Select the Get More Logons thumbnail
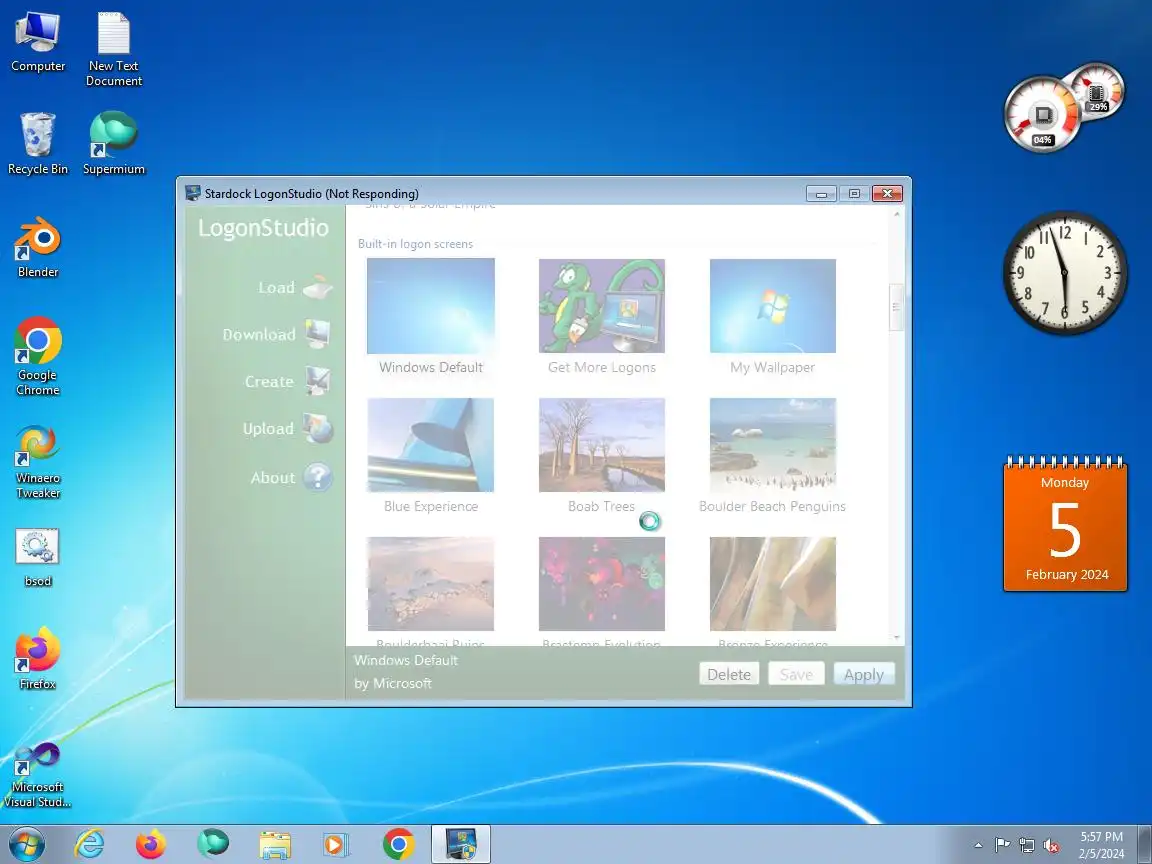Screen dimensions: 1152x864 pos(602,306)
